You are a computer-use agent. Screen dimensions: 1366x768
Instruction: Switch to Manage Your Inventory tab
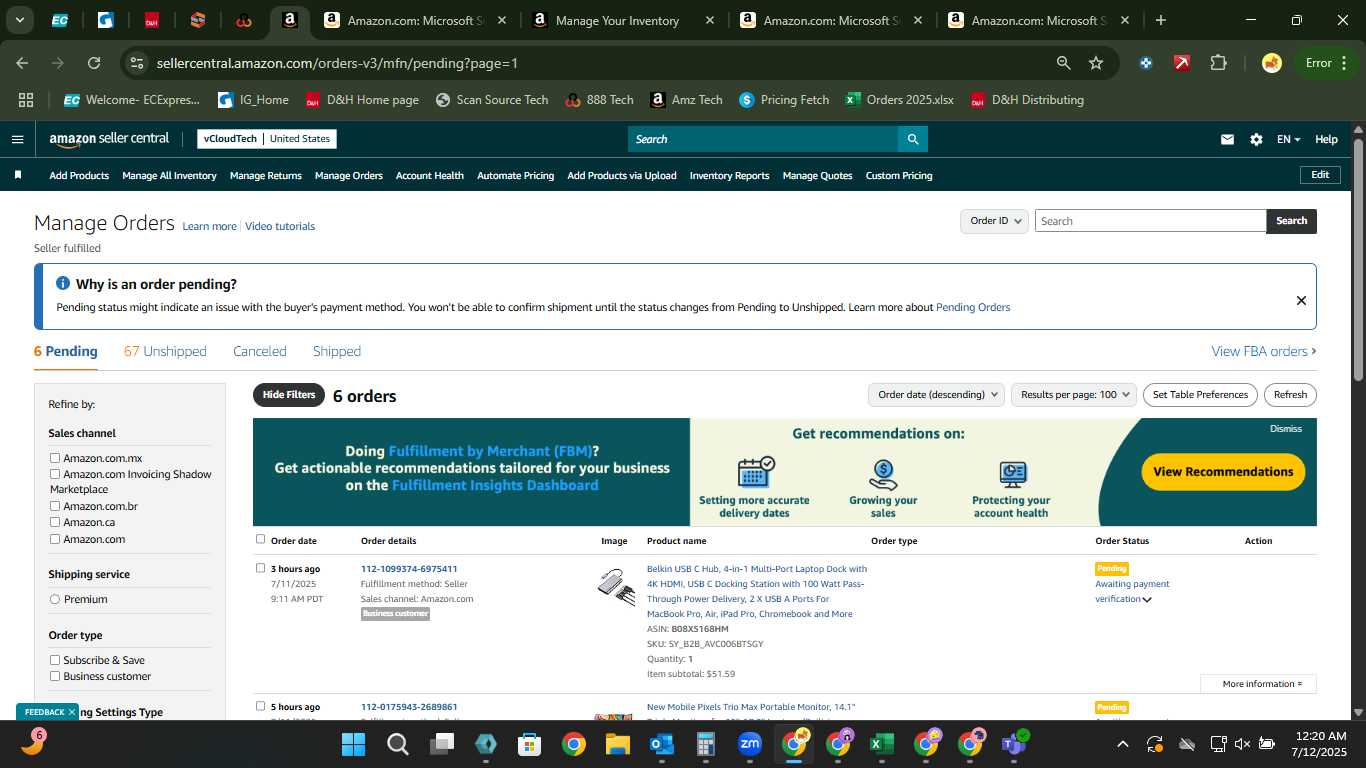tap(617, 20)
